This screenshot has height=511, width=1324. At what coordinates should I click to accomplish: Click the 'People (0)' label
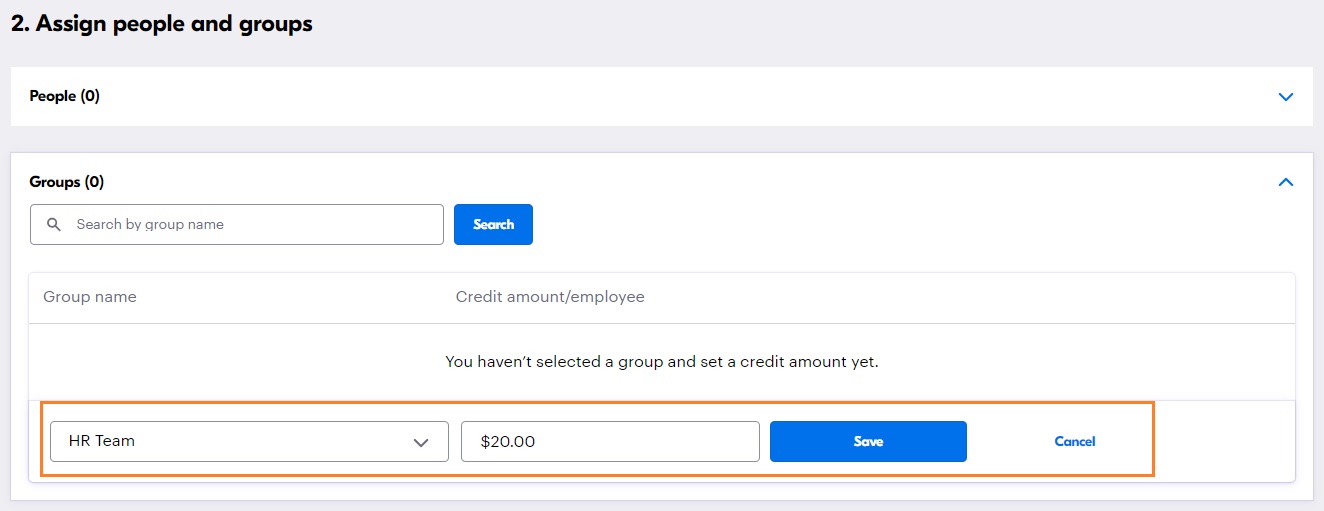coord(65,96)
